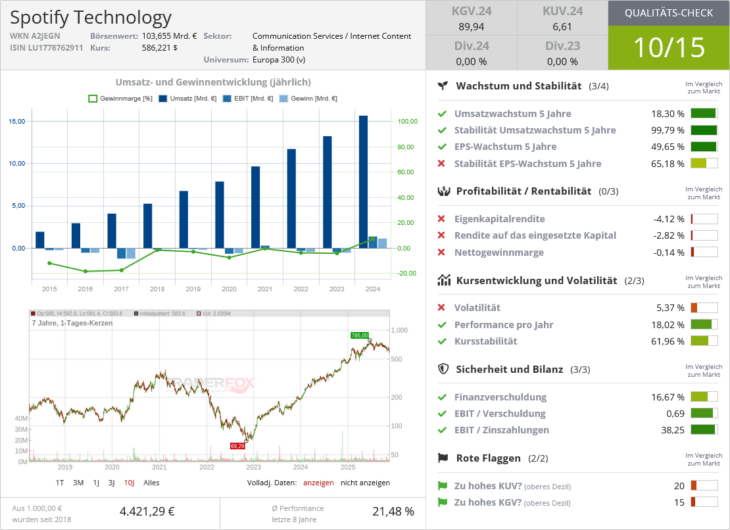Click the shield icon beside Sicherheit und Bilanz
The height and width of the screenshot is (530, 730).
(x=443, y=368)
